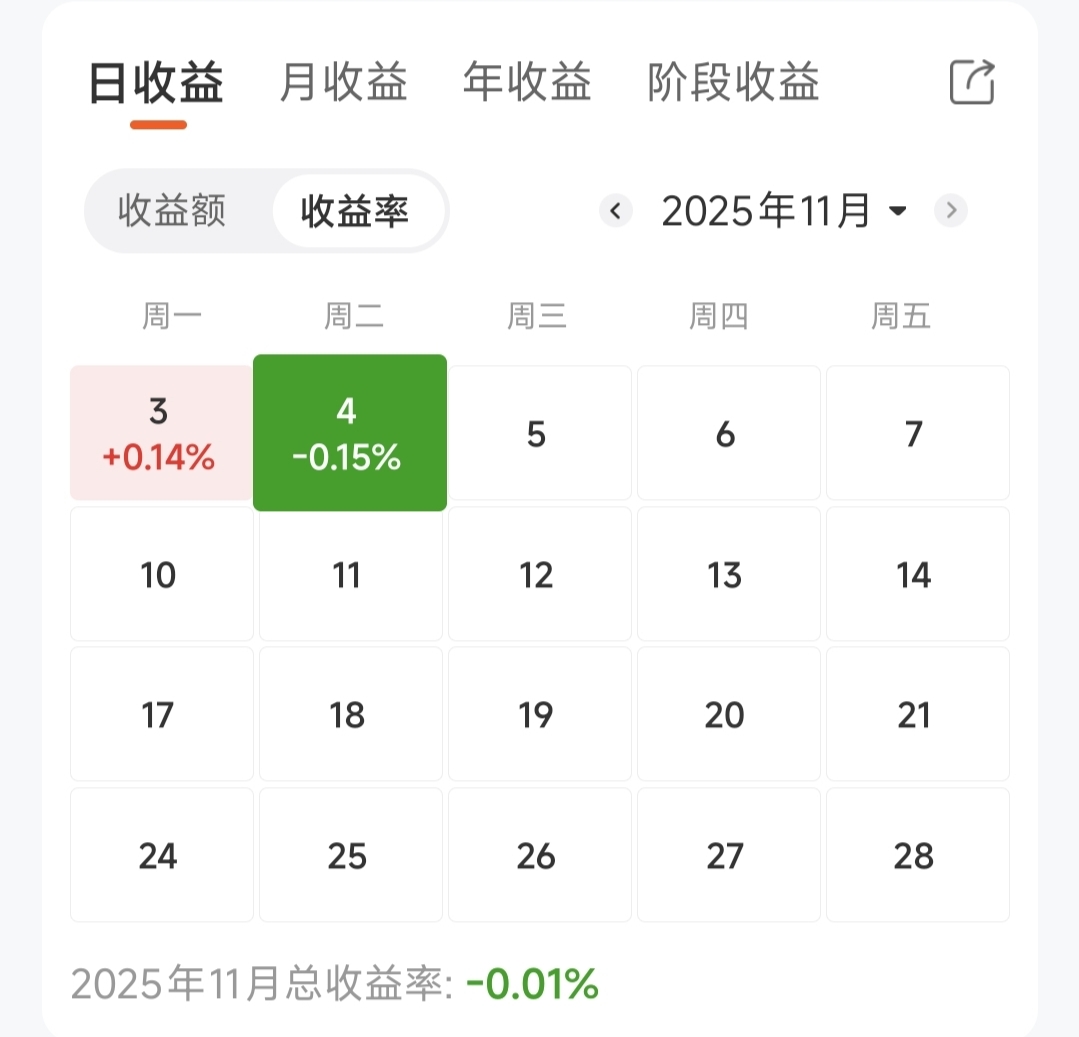Screen dimensions: 1079x1037
Task: Pick day 25 on the calendar
Action: tap(349, 855)
